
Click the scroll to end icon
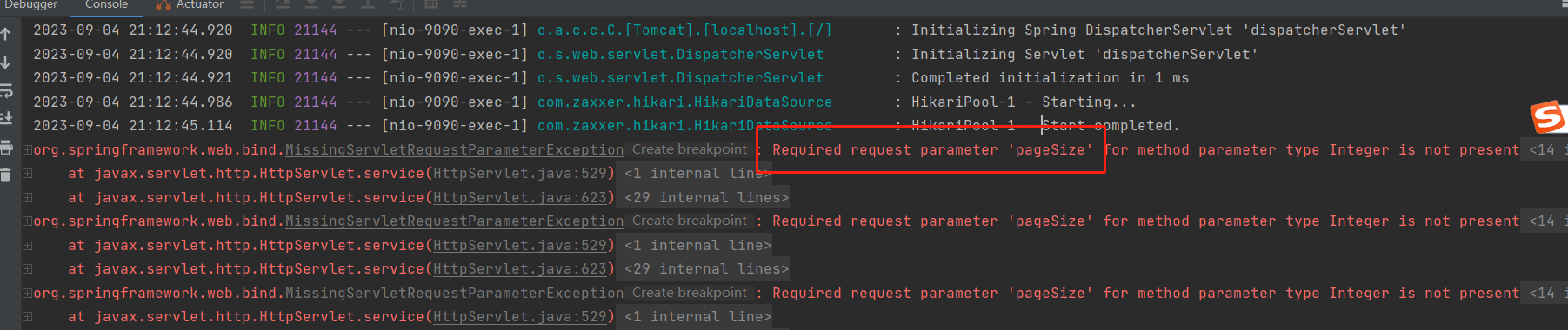click(x=6, y=118)
